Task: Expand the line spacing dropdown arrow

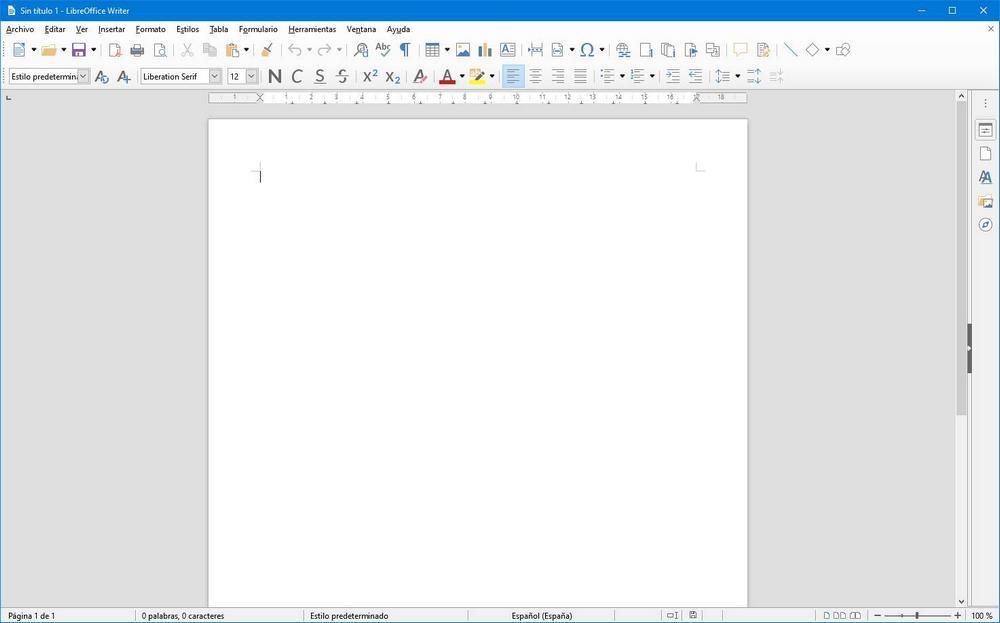Action: [737, 77]
